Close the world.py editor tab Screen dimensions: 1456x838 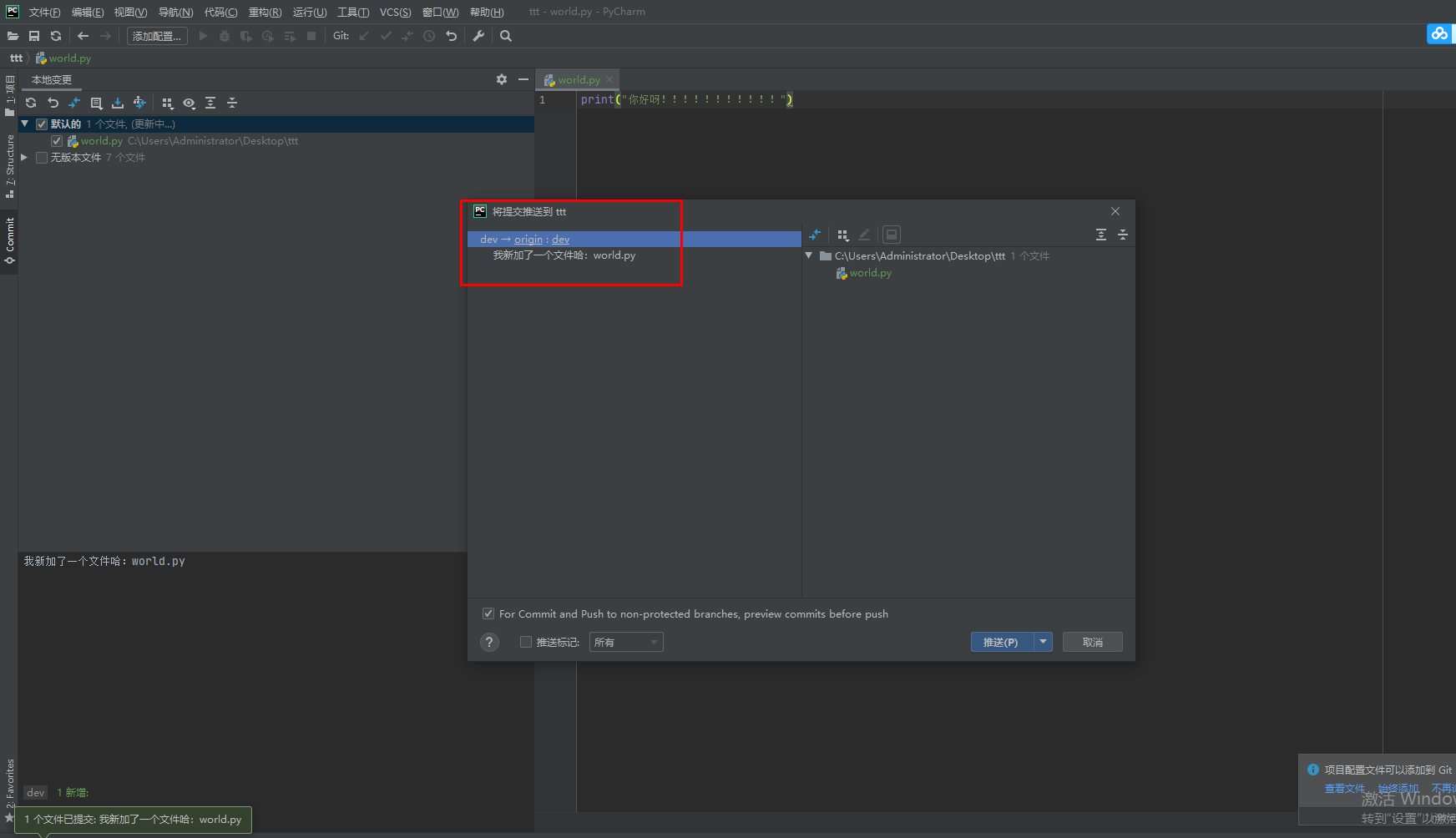pos(609,79)
